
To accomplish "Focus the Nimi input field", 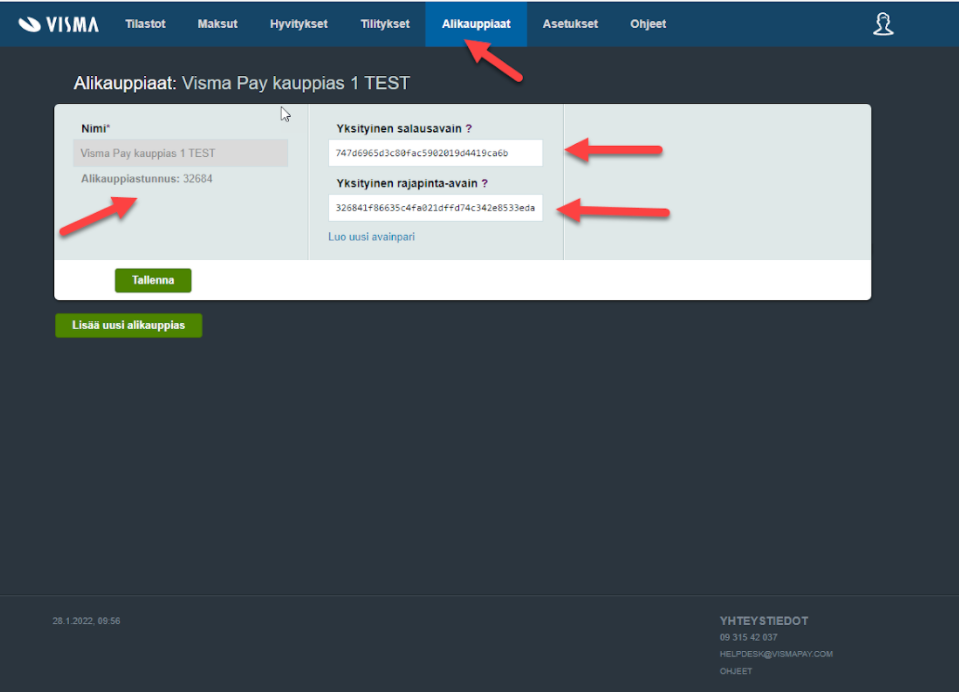I will (180, 153).
